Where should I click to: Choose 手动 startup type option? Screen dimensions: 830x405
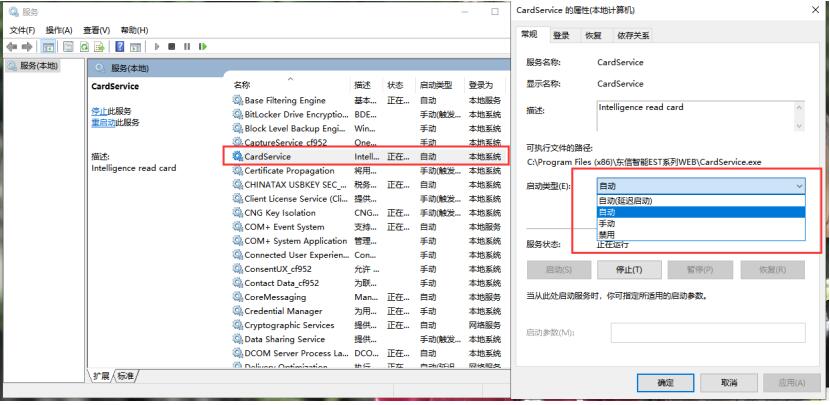click(x=607, y=223)
